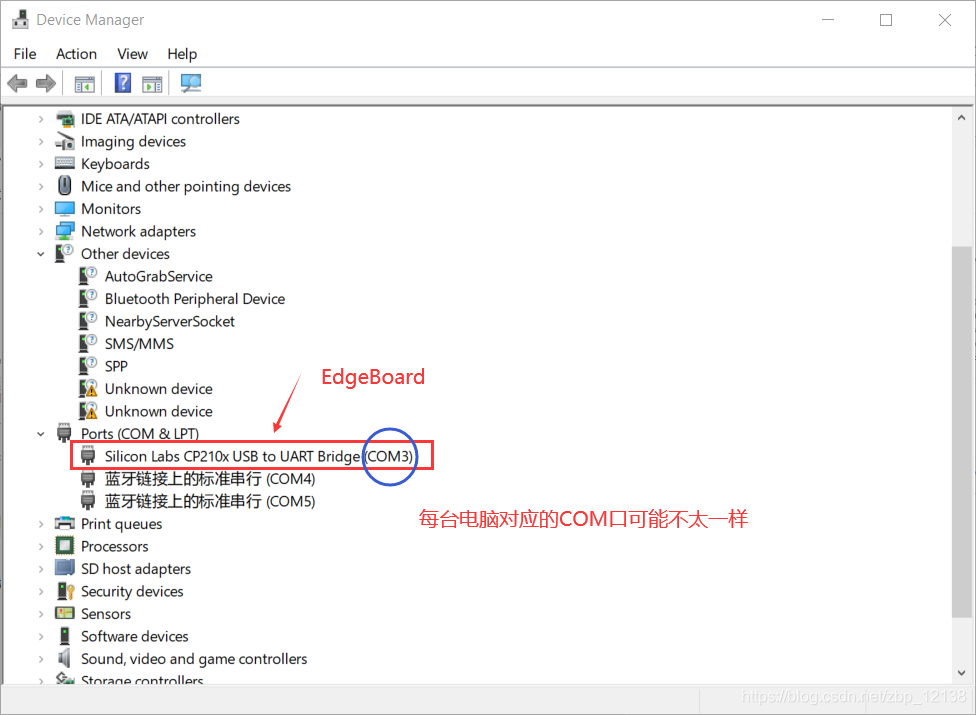Select the Sound, video and game controllers label
976x715 pixels.
click(194, 658)
